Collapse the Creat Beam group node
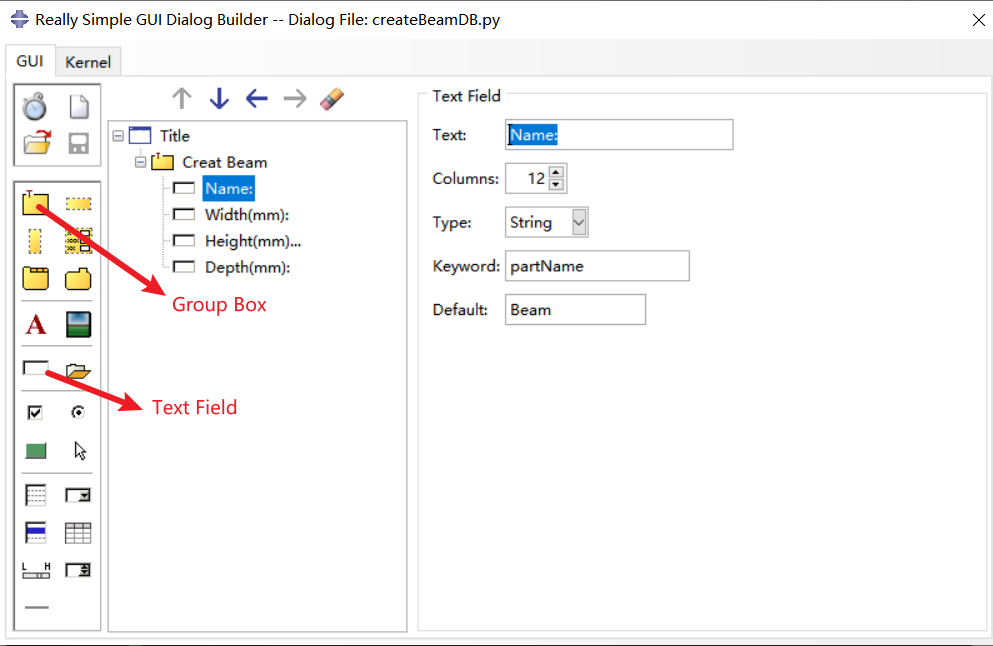The width and height of the screenshot is (993, 646). (x=141, y=162)
